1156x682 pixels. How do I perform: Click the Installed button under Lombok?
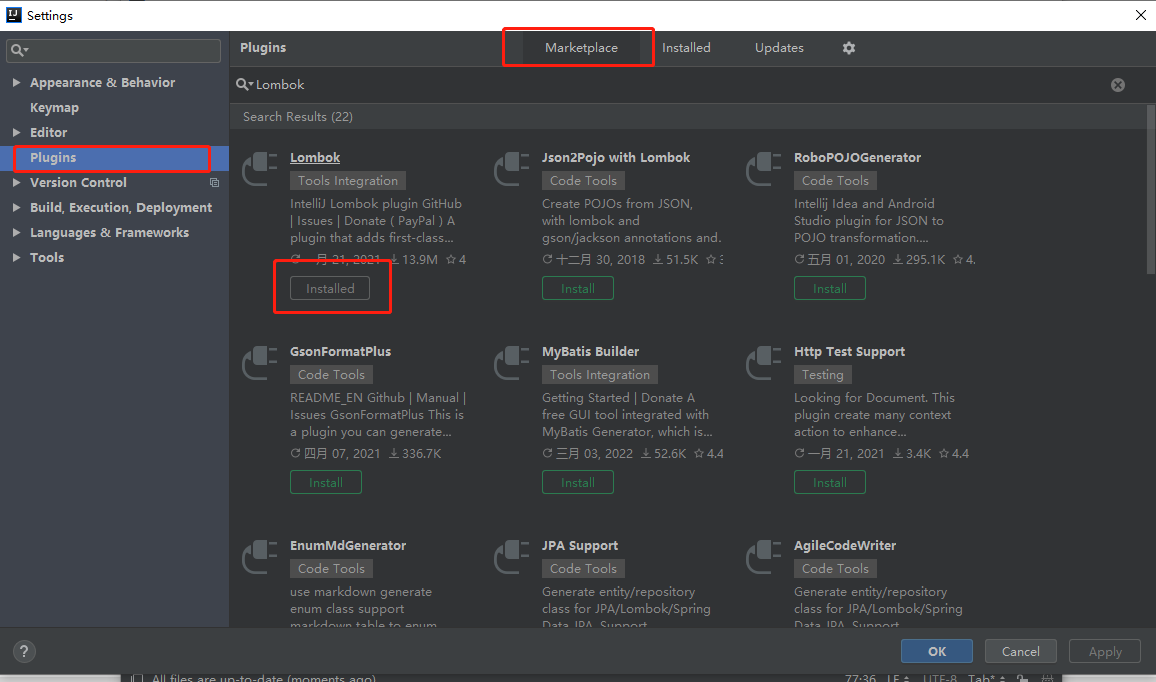click(x=330, y=288)
